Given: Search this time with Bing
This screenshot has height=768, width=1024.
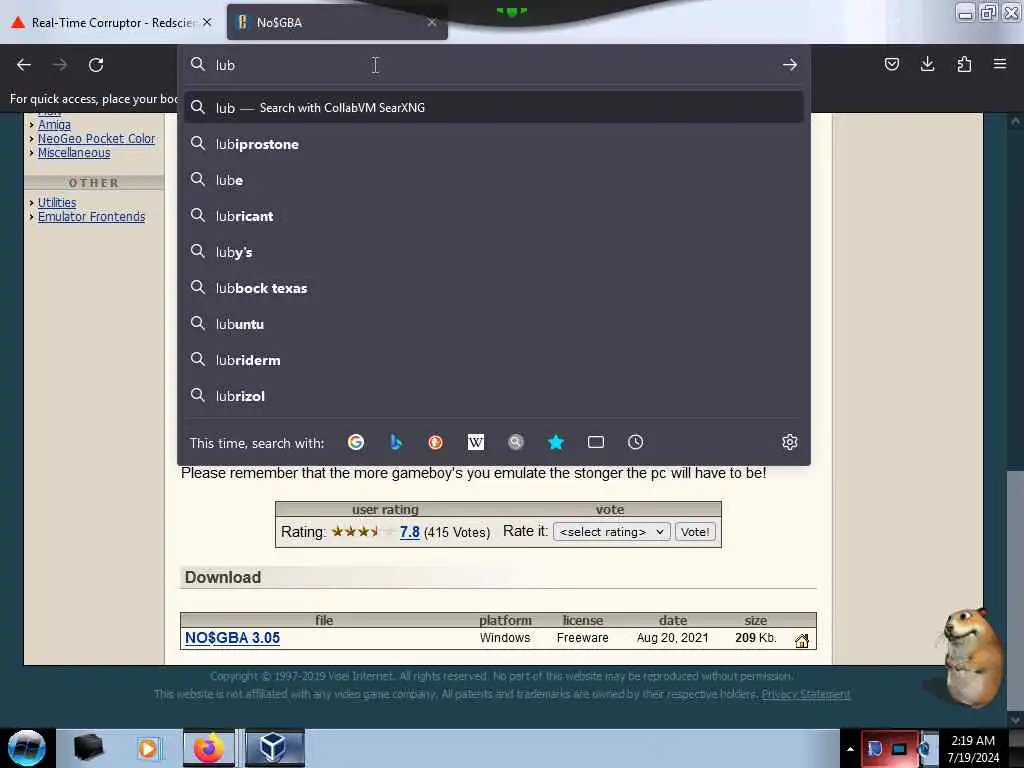Looking at the screenshot, I should (x=396, y=443).
